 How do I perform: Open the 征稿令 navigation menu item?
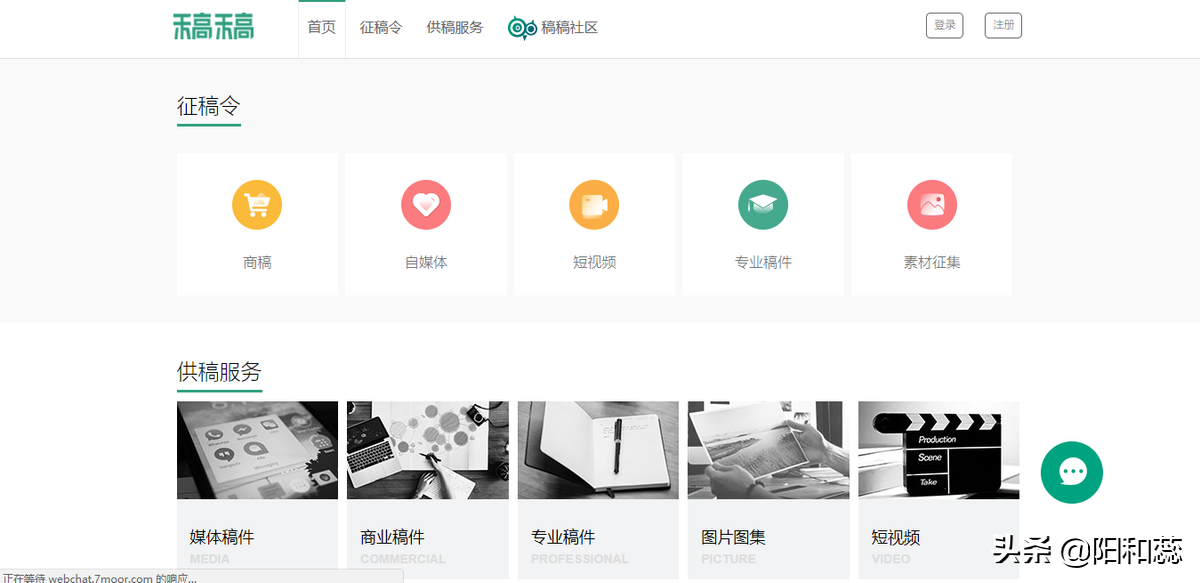click(381, 27)
